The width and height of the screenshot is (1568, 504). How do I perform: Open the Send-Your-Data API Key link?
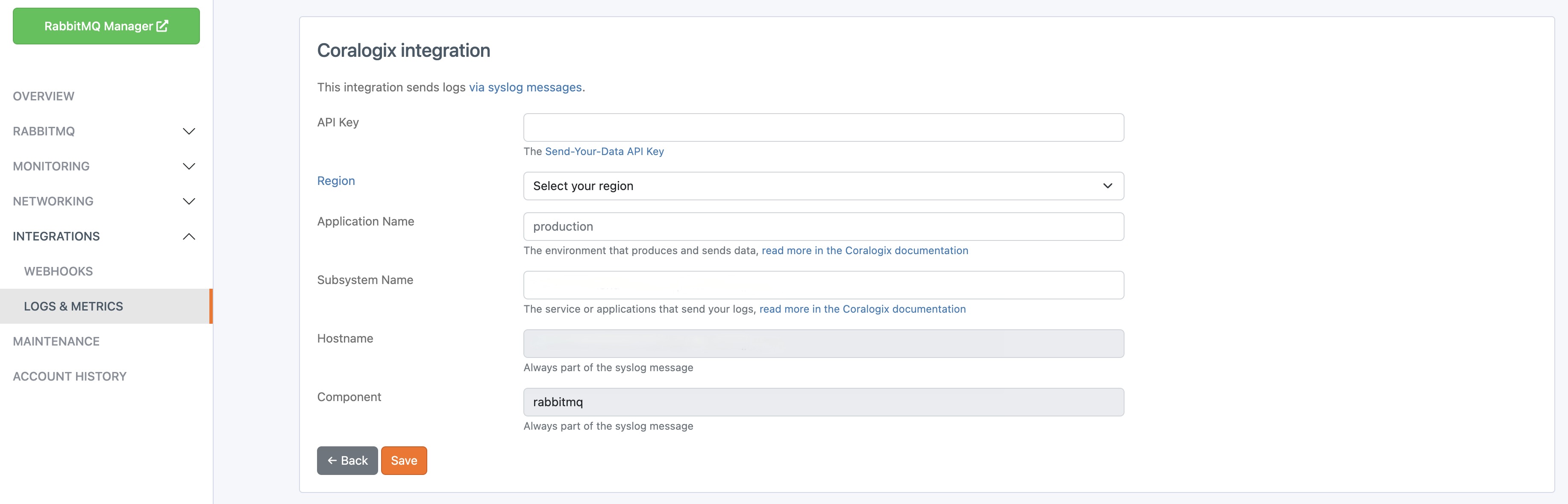[x=605, y=151]
